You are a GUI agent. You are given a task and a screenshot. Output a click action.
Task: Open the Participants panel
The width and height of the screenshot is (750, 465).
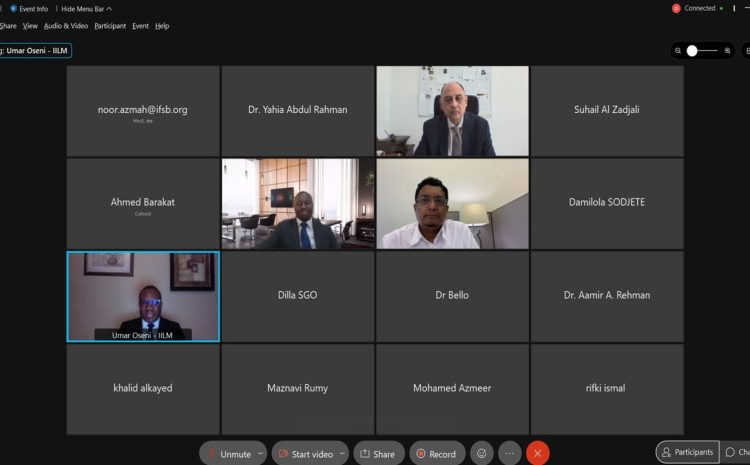coord(687,452)
